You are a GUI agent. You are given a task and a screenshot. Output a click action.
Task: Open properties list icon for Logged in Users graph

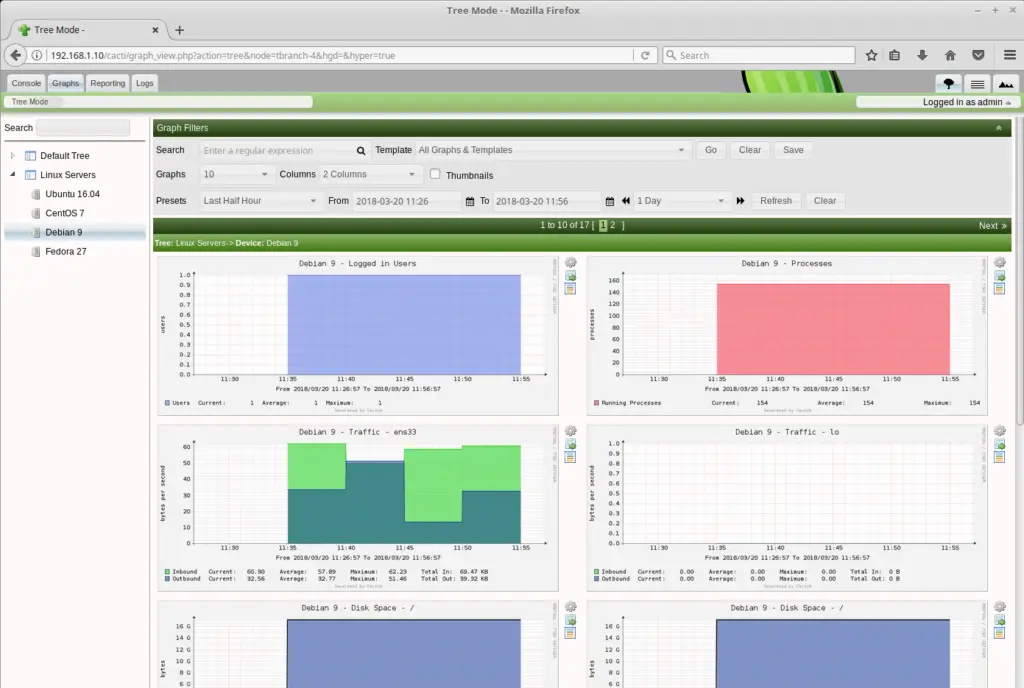click(x=571, y=289)
